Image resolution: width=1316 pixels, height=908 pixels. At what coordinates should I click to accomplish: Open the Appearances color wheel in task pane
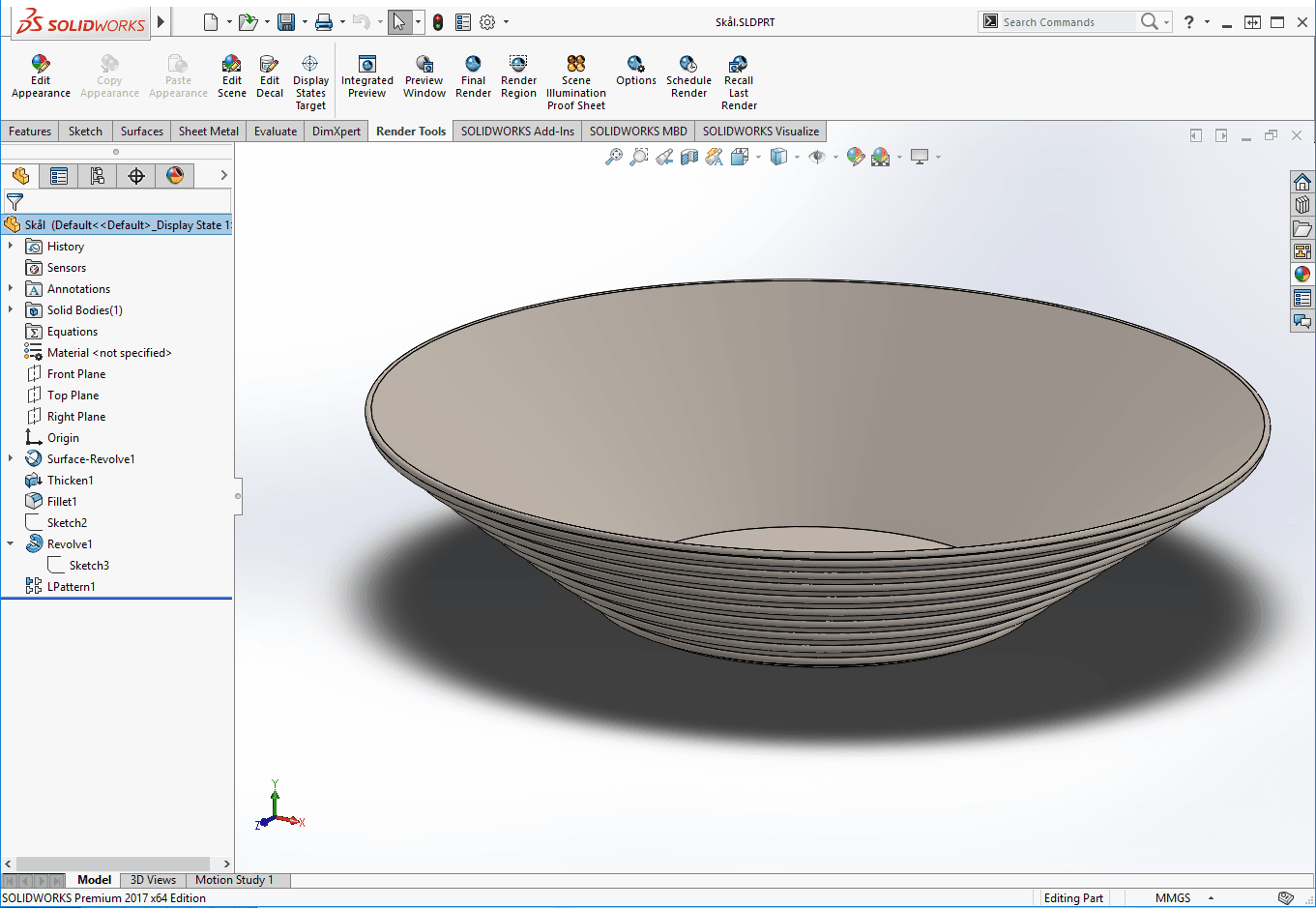tap(1302, 275)
